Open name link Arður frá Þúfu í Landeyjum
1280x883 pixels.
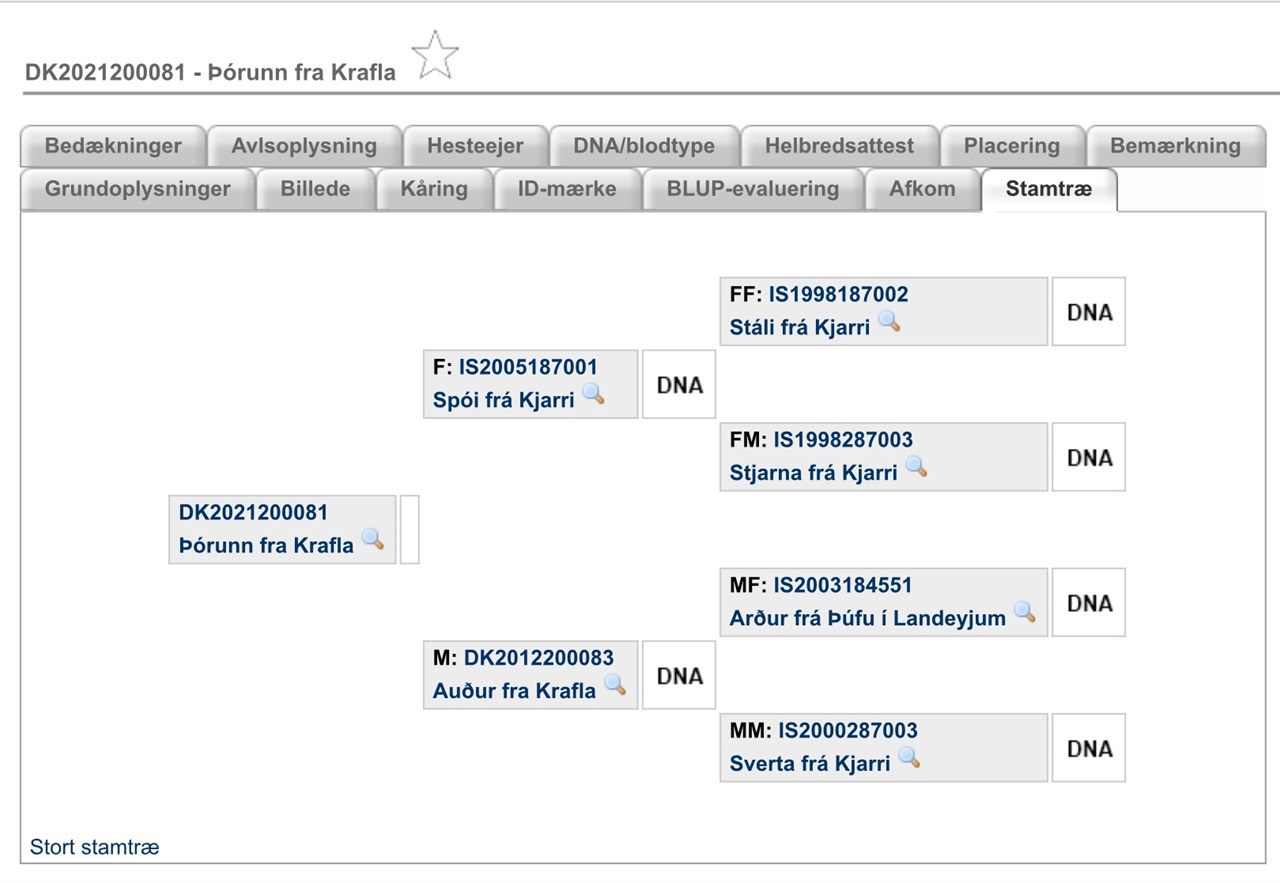pyautogui.click(x=868, y=618)
